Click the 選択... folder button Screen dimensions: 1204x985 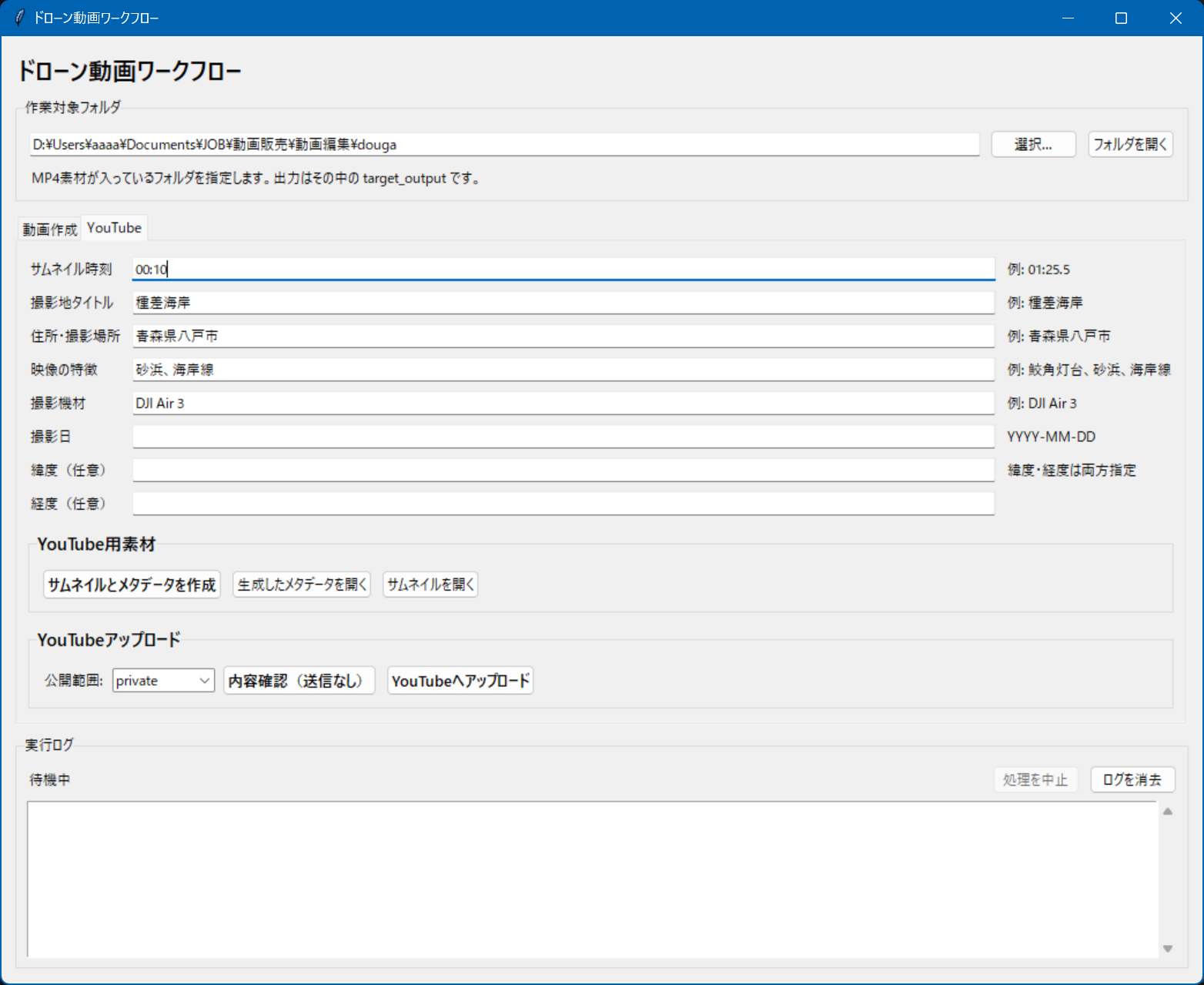click(1033, 145)
